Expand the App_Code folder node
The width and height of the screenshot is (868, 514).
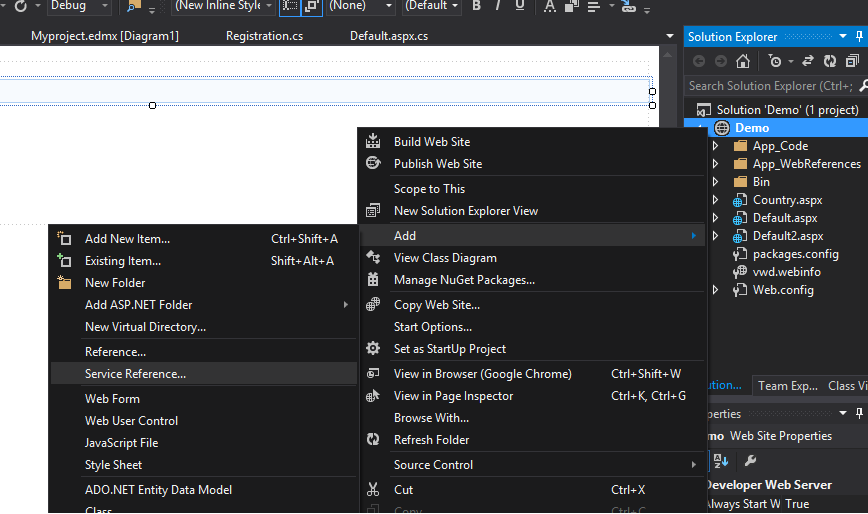(x=715, y=146)
